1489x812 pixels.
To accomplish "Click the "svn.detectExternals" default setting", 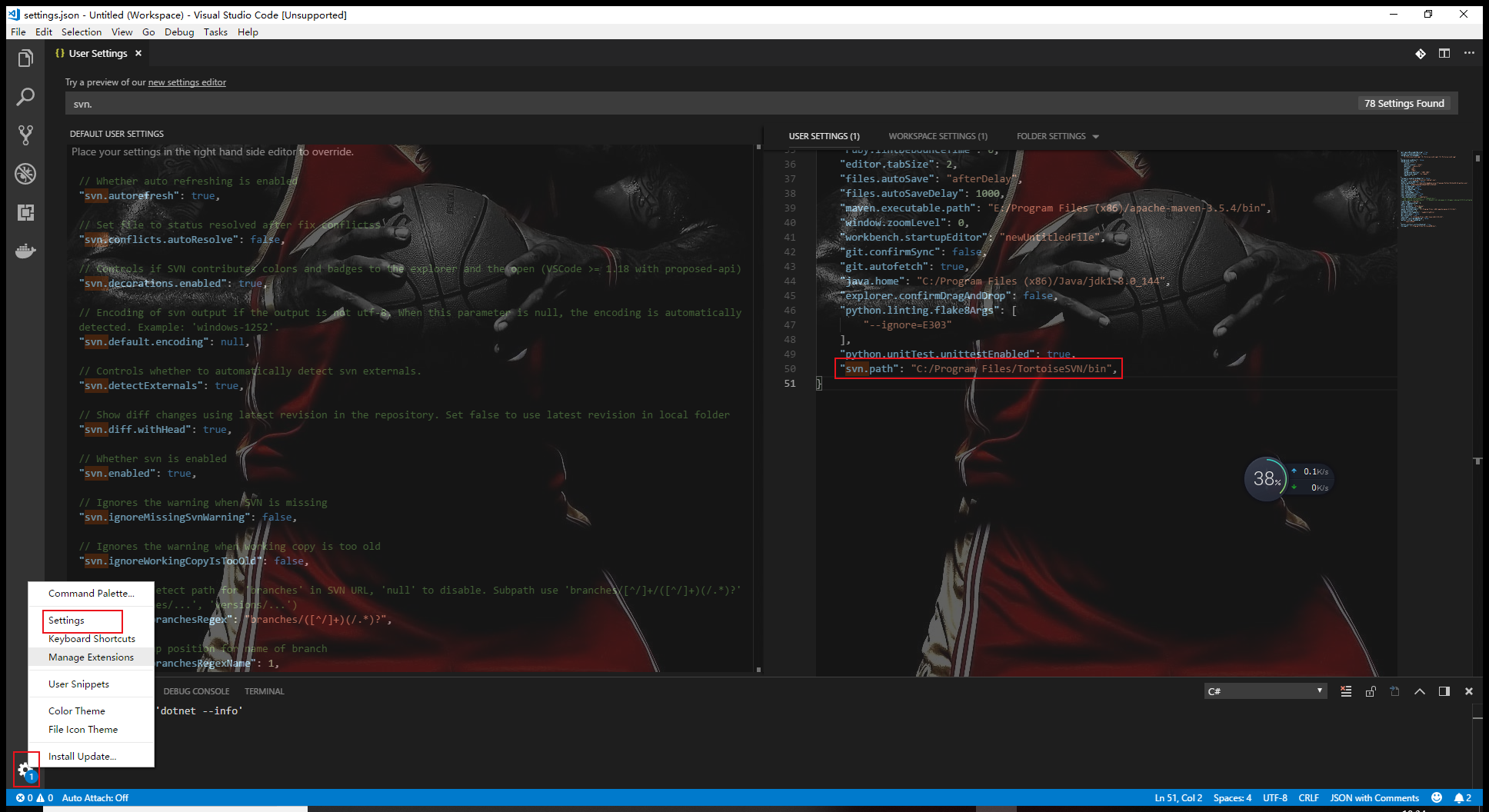I will pyautogui.click(x=162, y=385).
